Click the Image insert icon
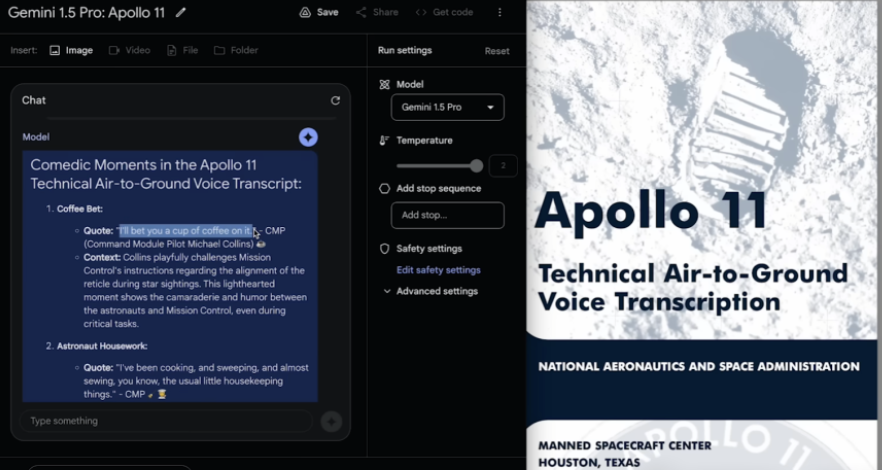The height and width of the screenshot is (470, 882). [55, 51]
